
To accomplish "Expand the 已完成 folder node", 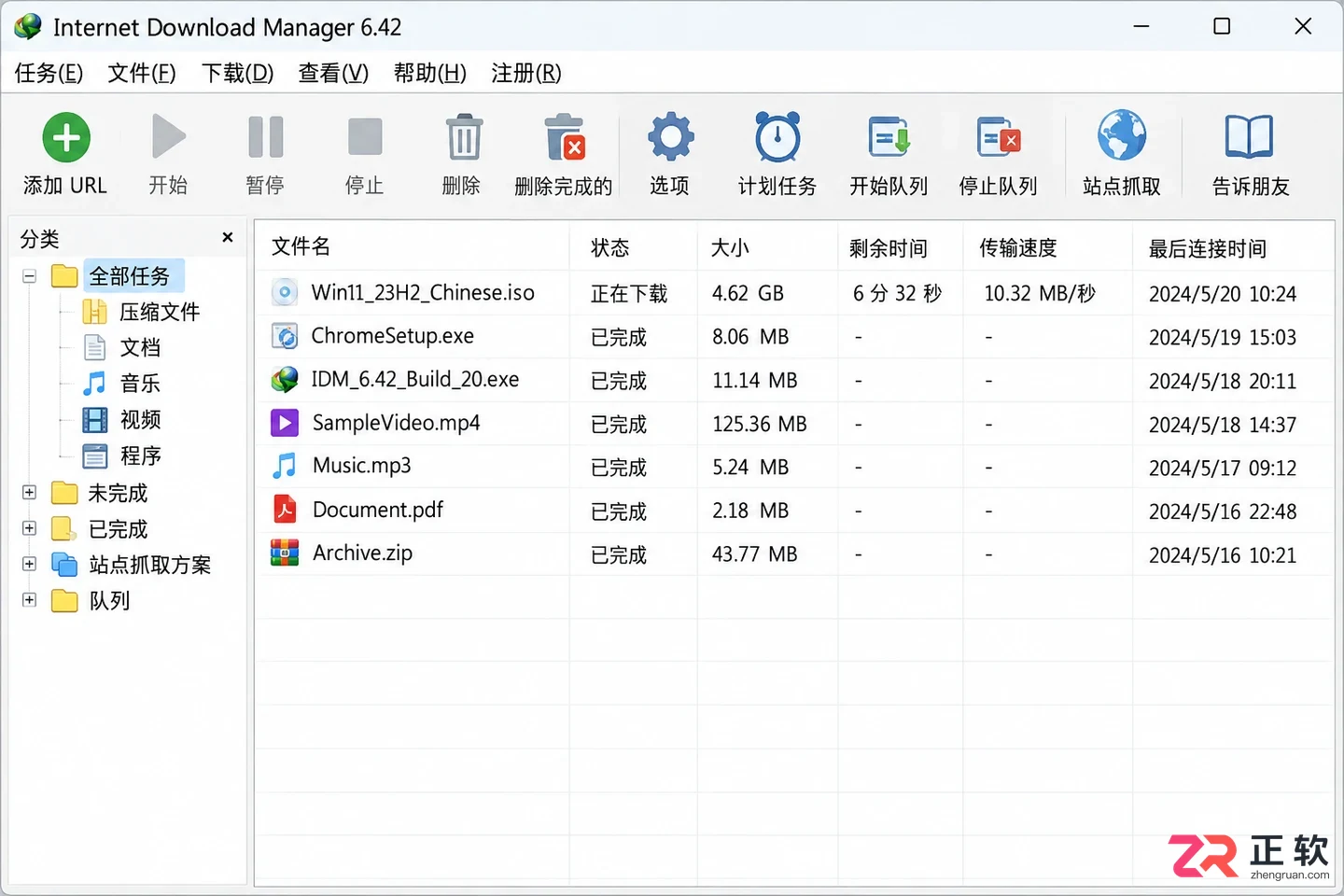I will 30,528.
